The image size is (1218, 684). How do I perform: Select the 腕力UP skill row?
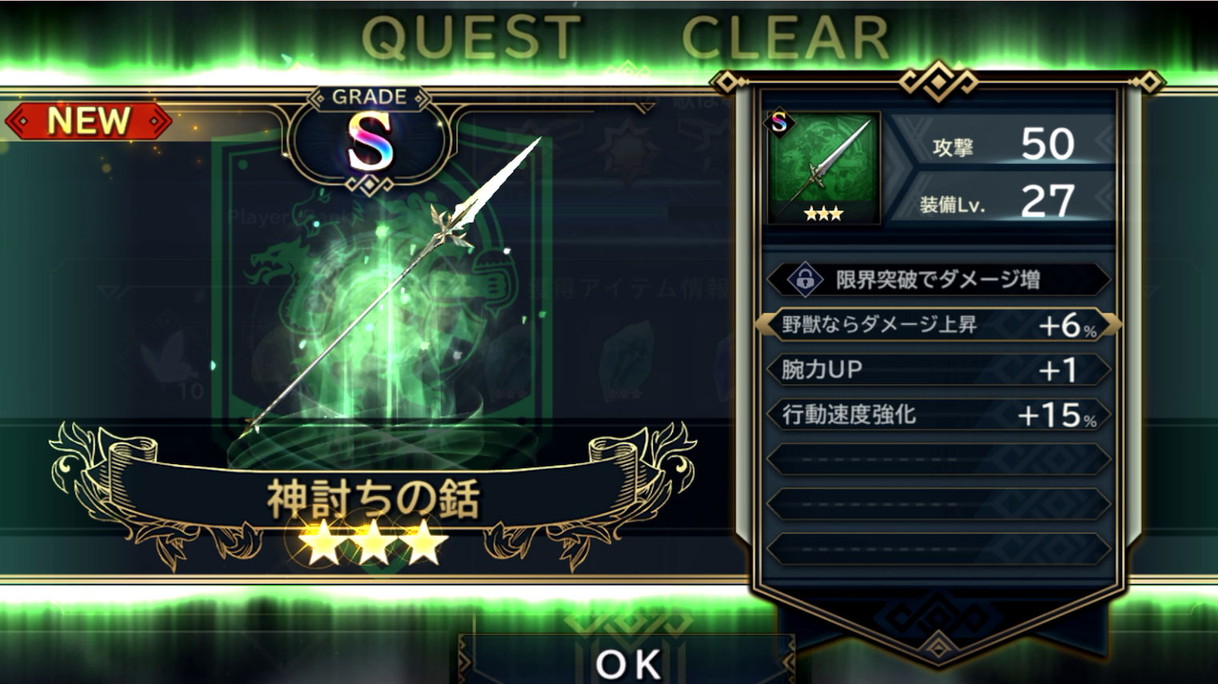tap(938, 370)
